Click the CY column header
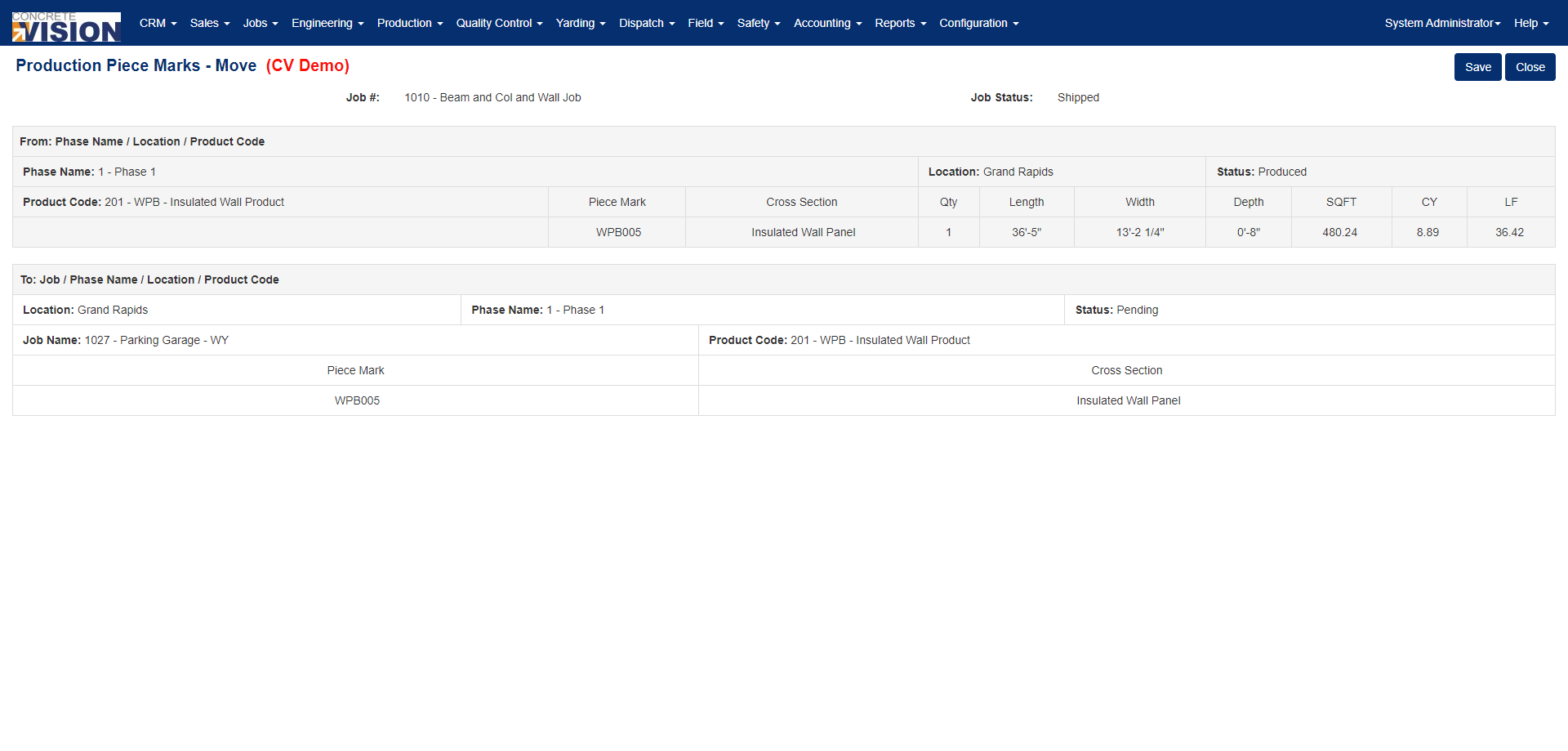Screen dimensions: 1568x751 point(1429,202)
